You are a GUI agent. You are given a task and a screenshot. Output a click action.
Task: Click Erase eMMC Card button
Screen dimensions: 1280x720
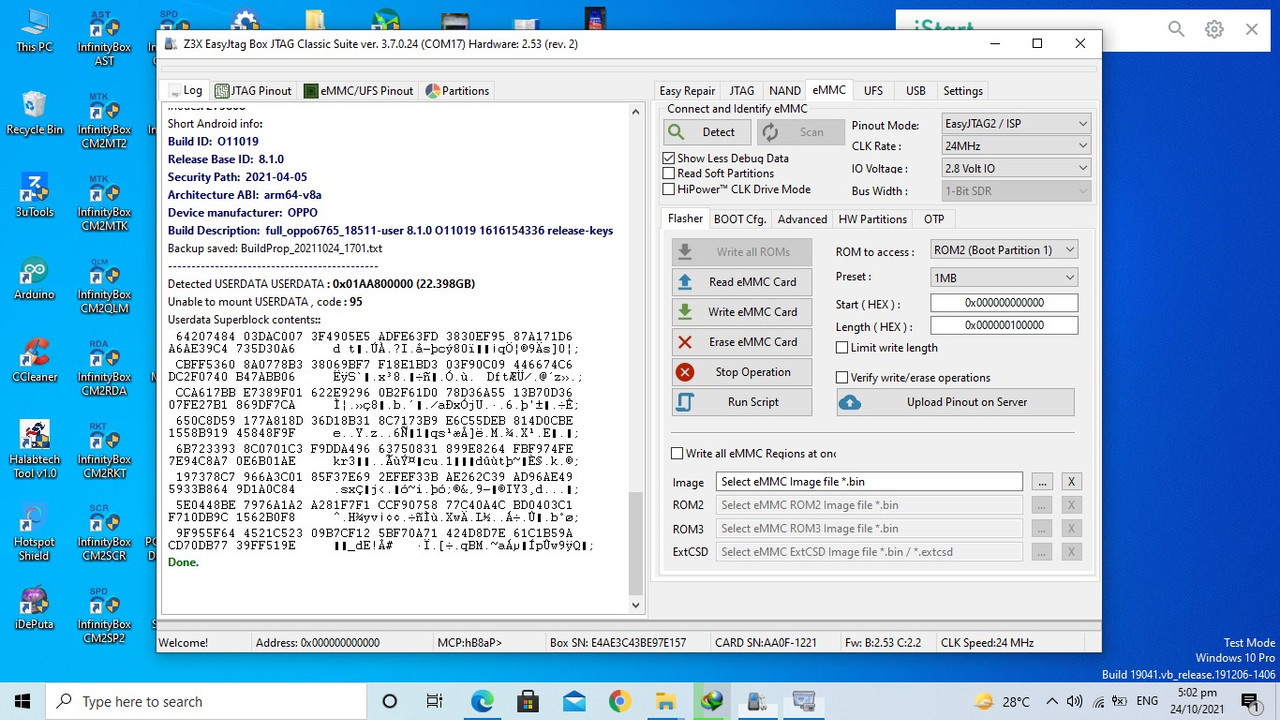point(740,342)
